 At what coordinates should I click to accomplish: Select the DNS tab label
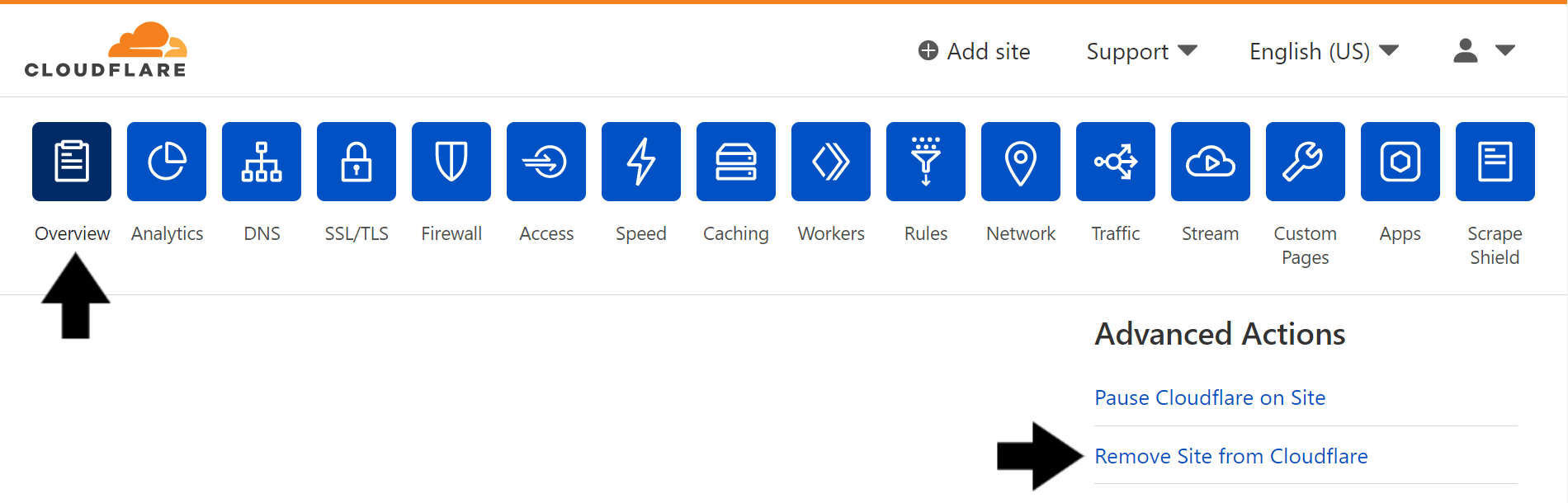[262, 233]
